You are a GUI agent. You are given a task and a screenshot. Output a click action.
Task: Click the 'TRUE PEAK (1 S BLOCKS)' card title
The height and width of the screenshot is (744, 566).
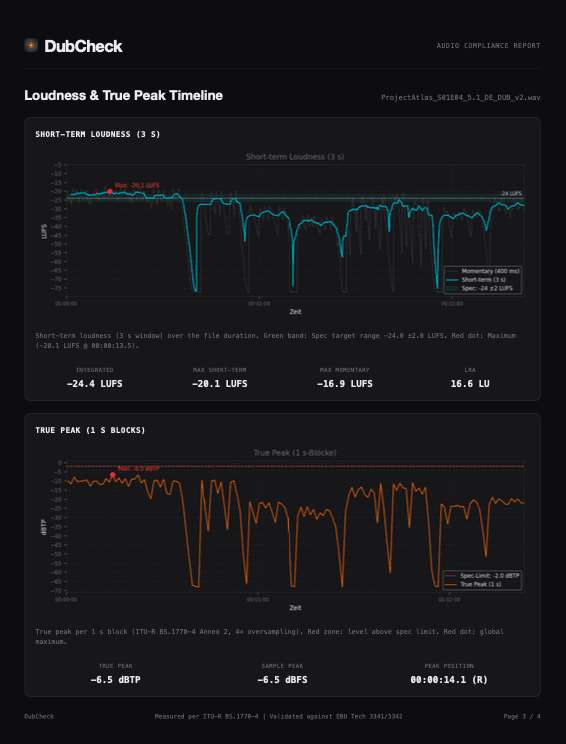click(x=90, y=430)
